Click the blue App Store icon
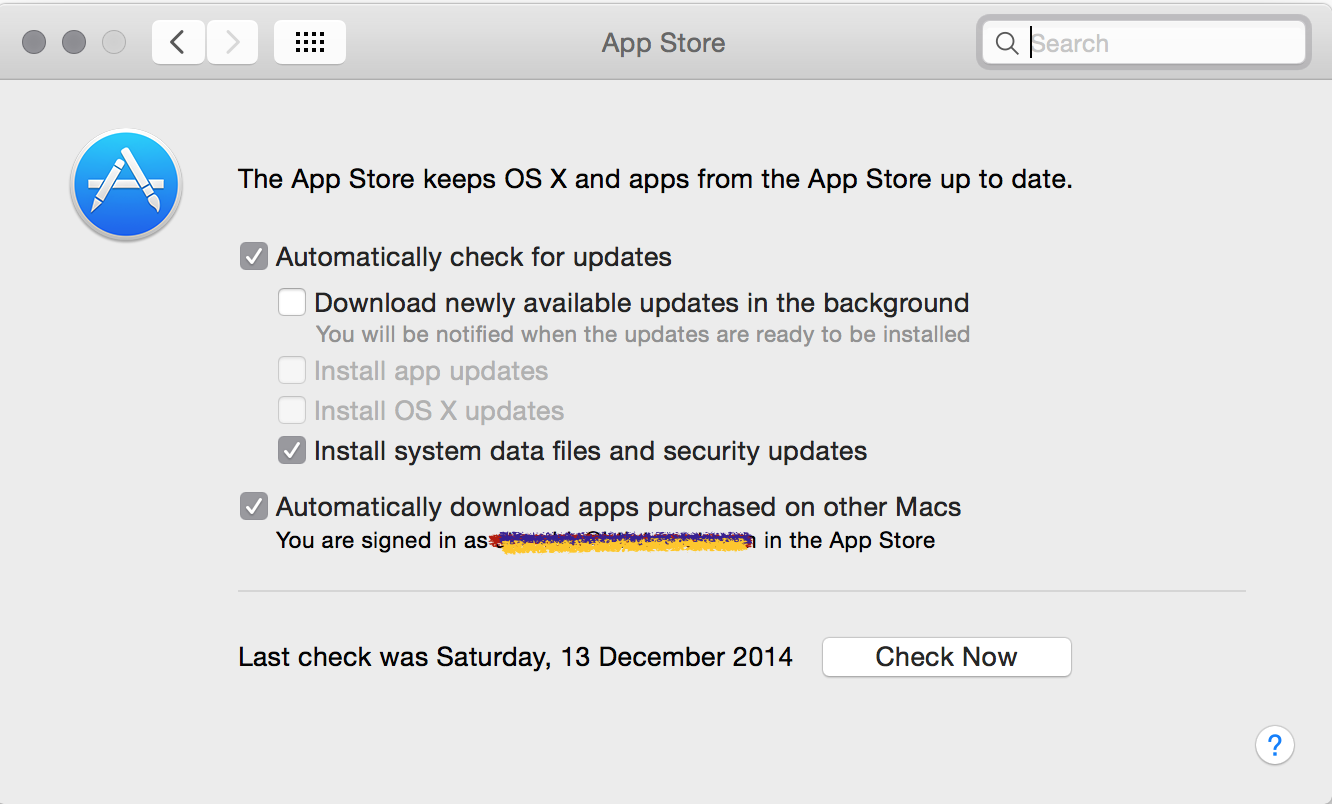 click(126, 185)
